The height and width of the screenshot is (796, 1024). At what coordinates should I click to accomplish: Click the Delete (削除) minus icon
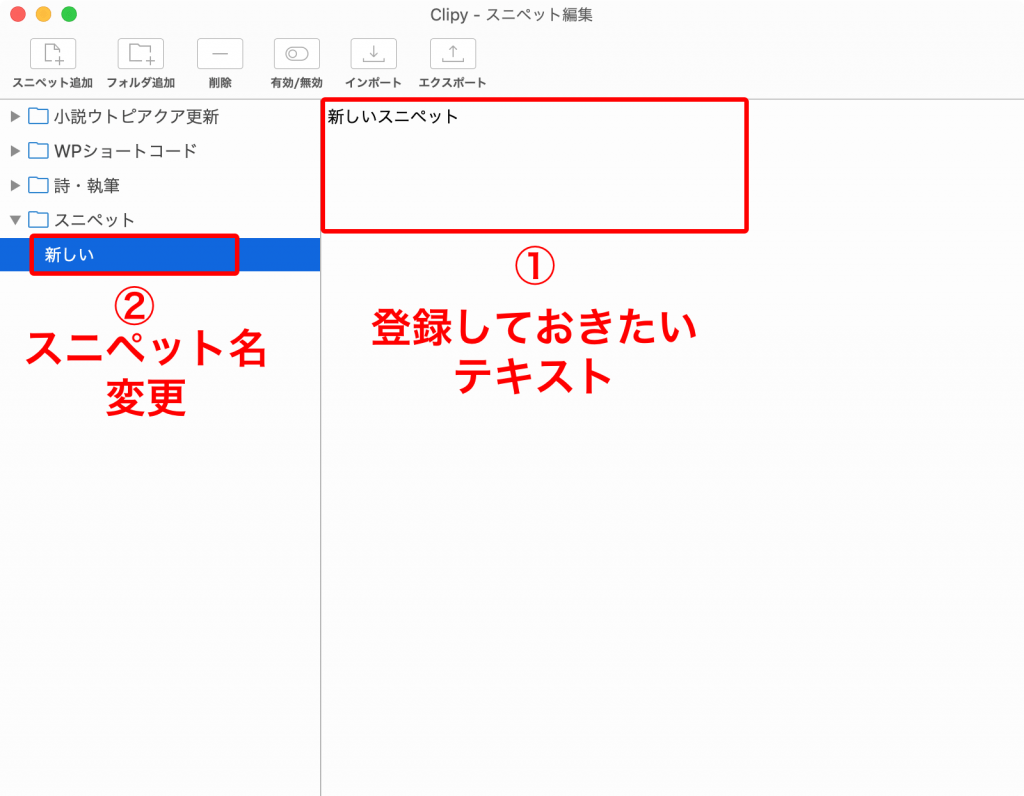pos(220,54)
